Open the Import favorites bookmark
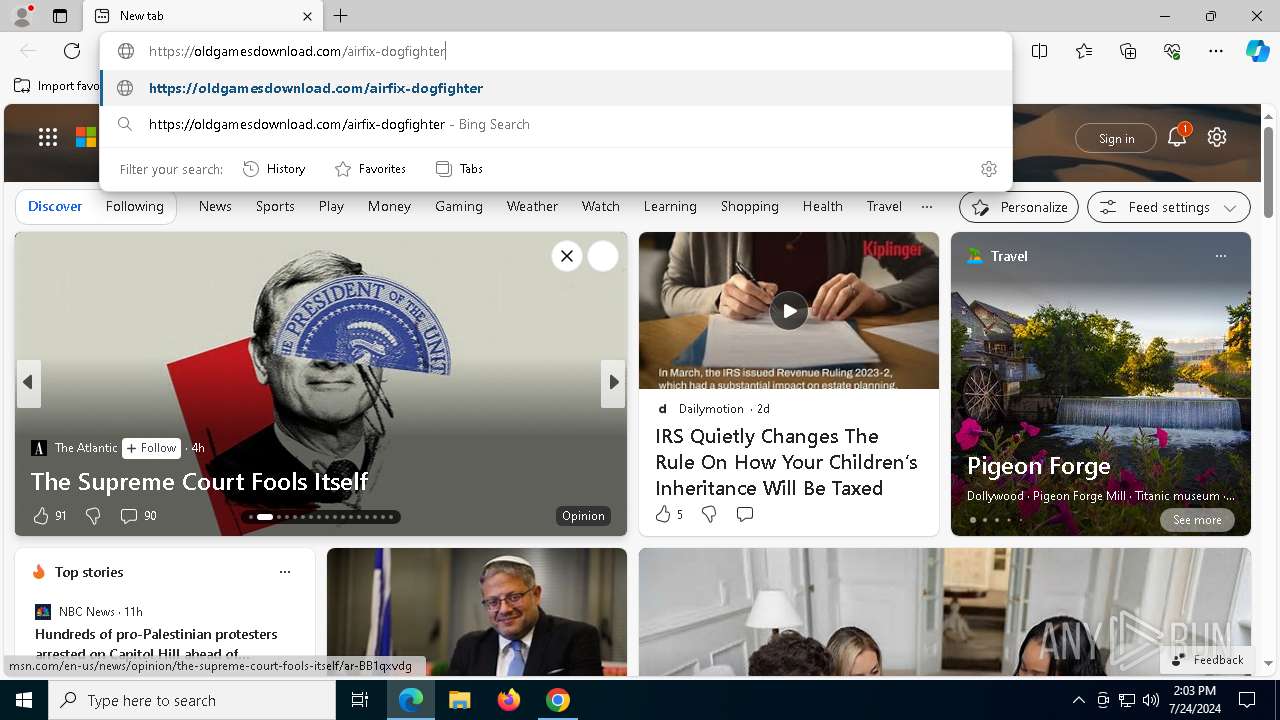1280x720 pixels. pos(56,86)
